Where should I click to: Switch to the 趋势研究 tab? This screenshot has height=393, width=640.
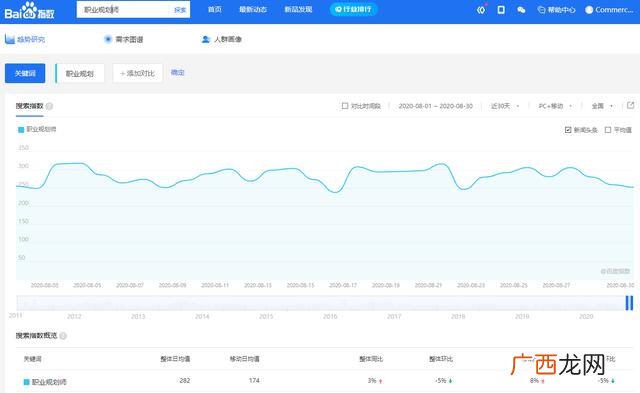25,39
